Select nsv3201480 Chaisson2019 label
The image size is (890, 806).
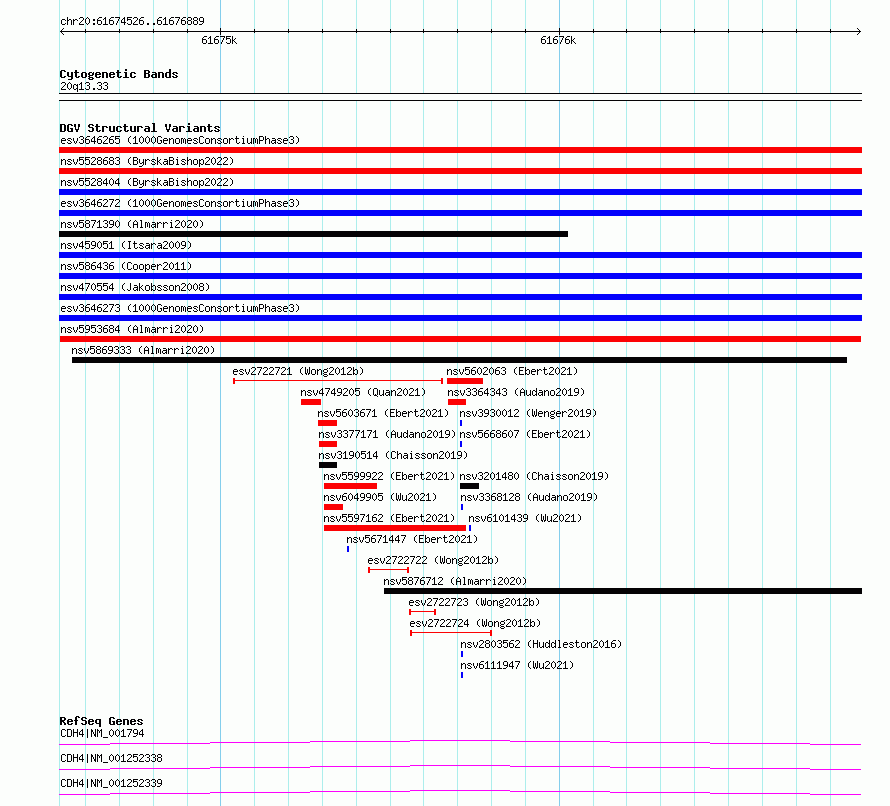point(534,476)
